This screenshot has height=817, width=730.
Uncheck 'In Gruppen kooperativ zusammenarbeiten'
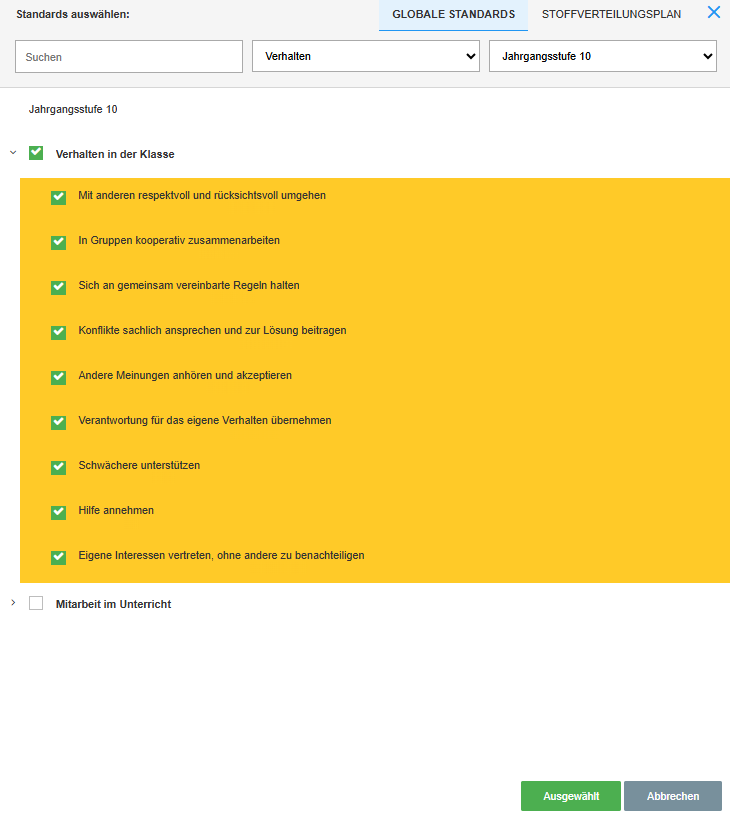point(58,242)
